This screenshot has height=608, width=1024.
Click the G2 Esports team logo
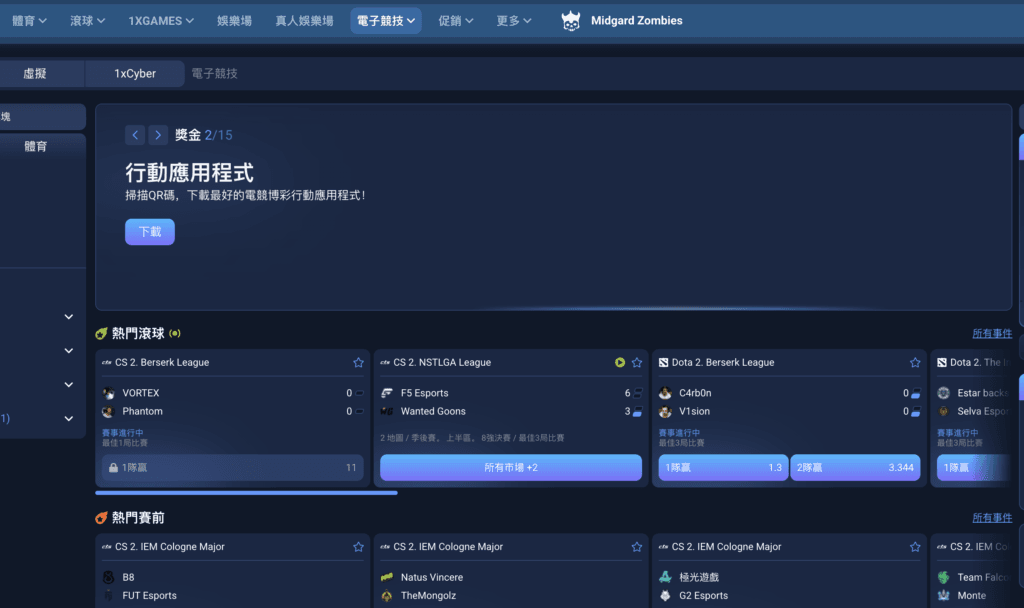(665, 596)
